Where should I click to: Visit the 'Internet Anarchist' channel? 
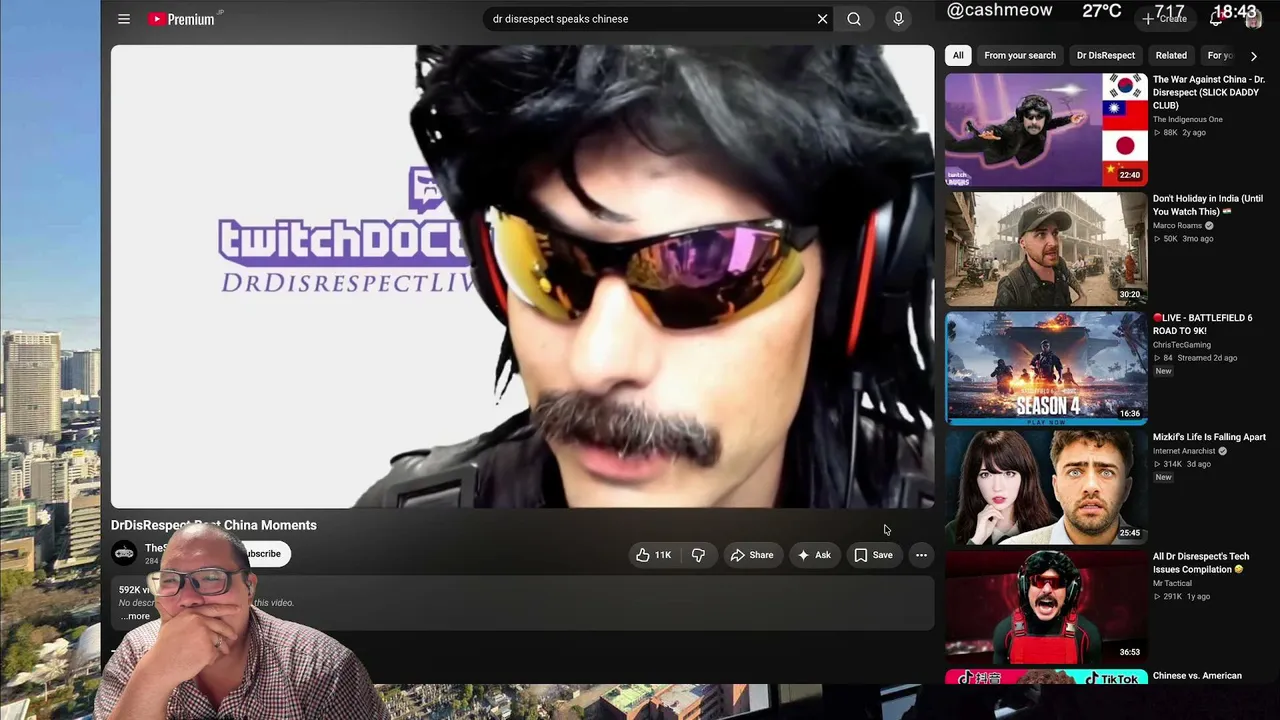point(1185,451)
